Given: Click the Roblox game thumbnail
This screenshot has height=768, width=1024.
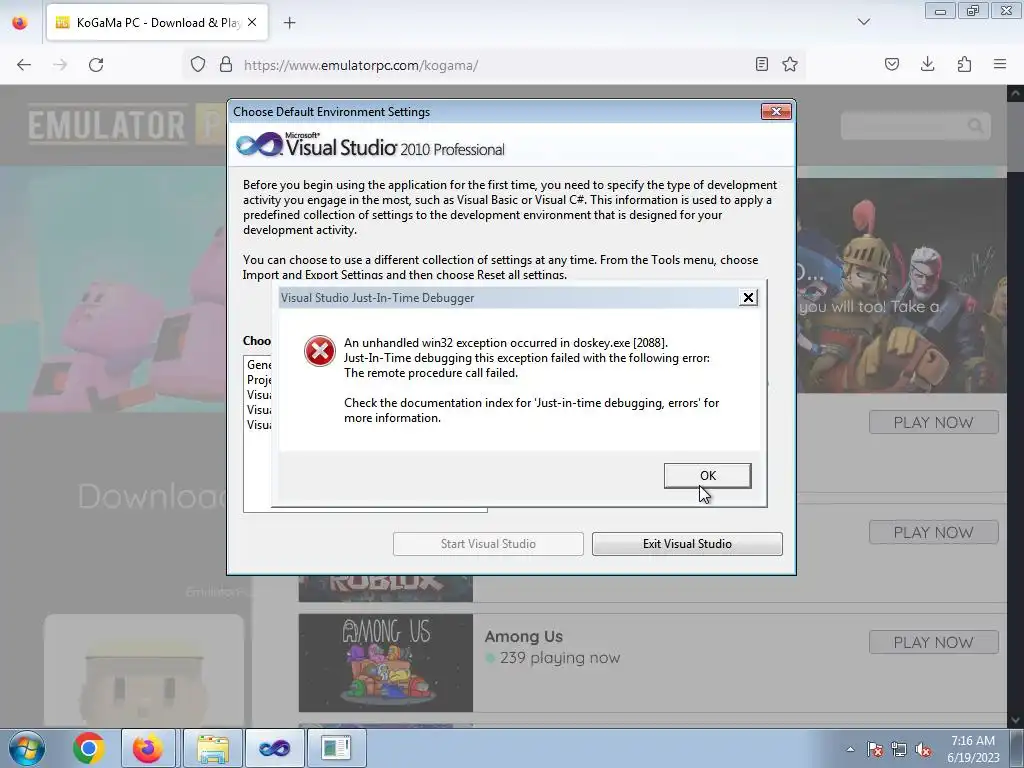Looking at the screenshot, I should (x=385, y=588).
